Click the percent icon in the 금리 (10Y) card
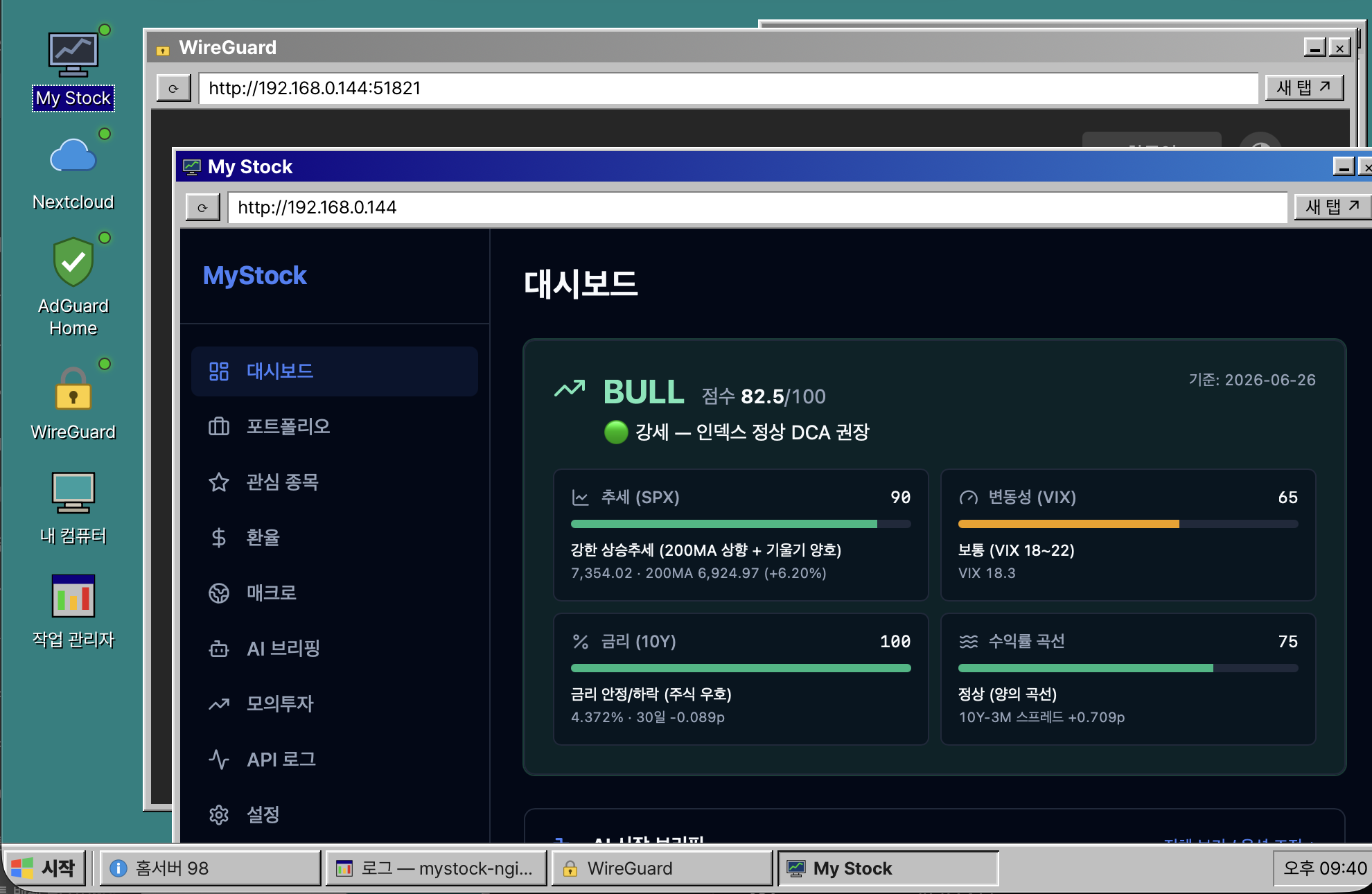The image size is (1372, 894). pos(580,642)
